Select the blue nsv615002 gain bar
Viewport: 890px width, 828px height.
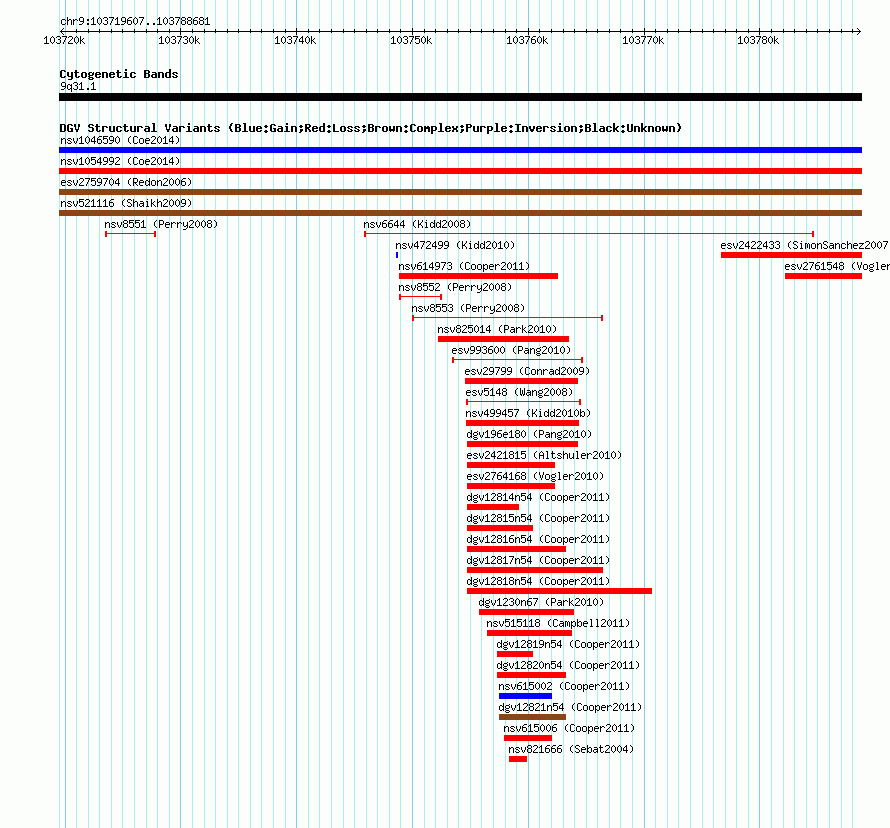[x=526, y=696]
